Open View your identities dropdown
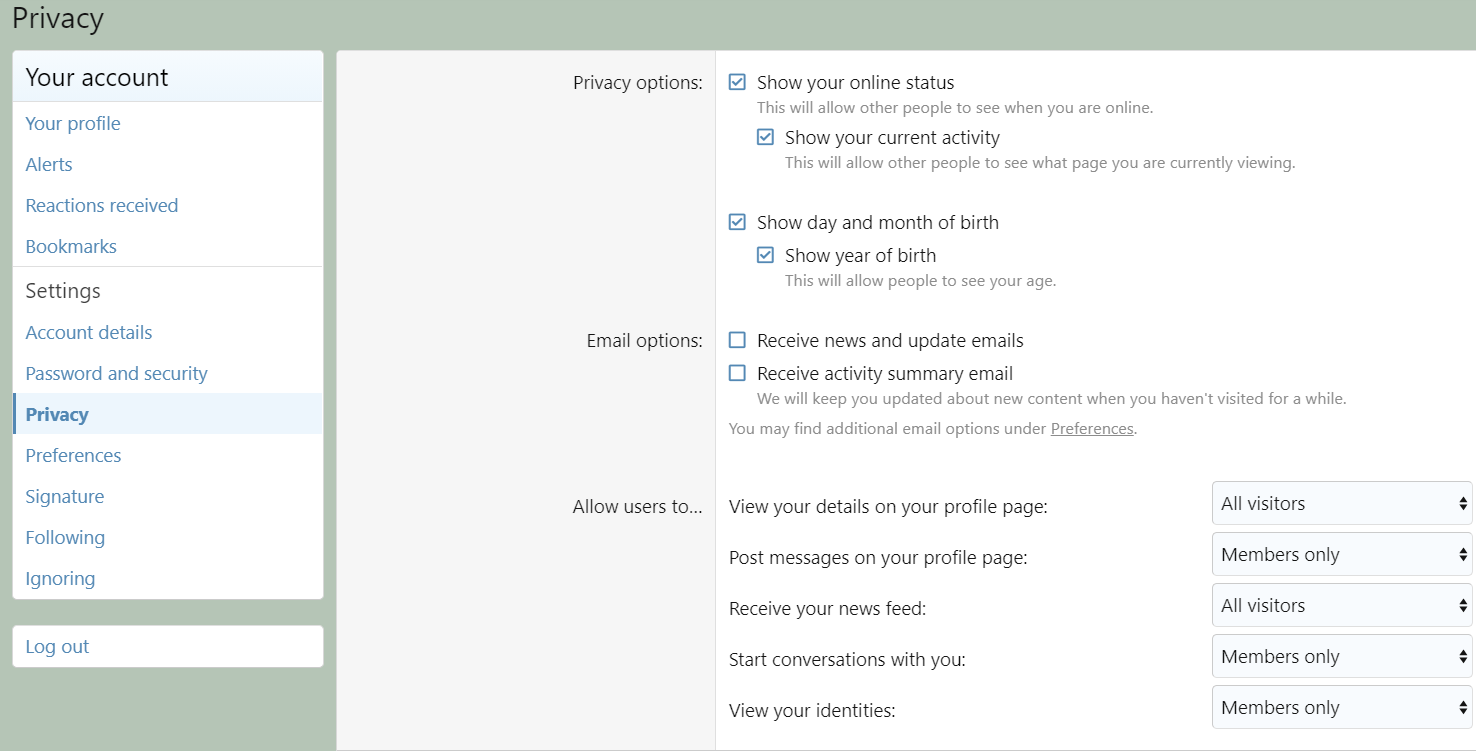 pyautogui.click(x=1341, y=708)
